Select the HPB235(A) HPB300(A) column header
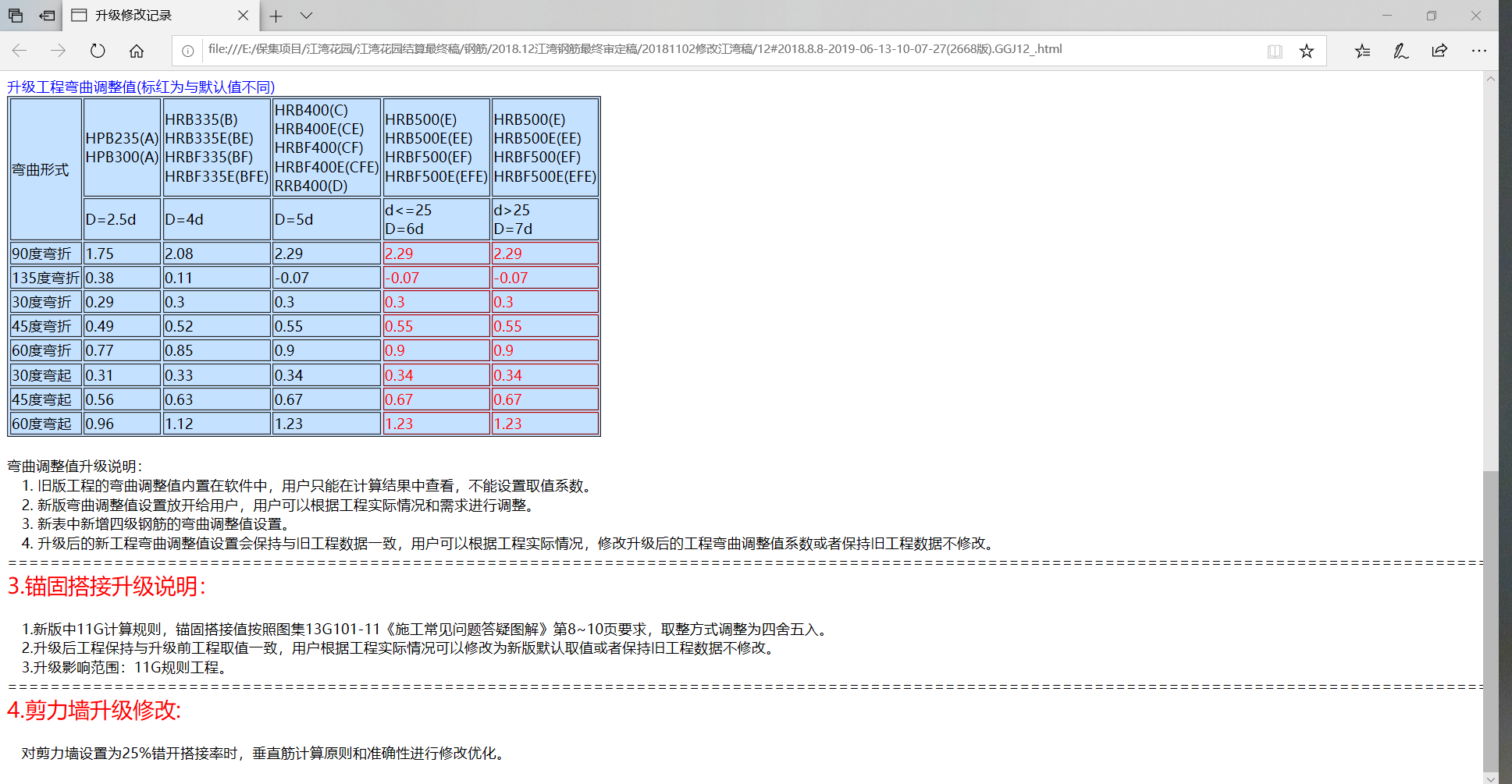Image resolution: width=1512 pixels, height=784 pixels. click(x=122, y=147)
